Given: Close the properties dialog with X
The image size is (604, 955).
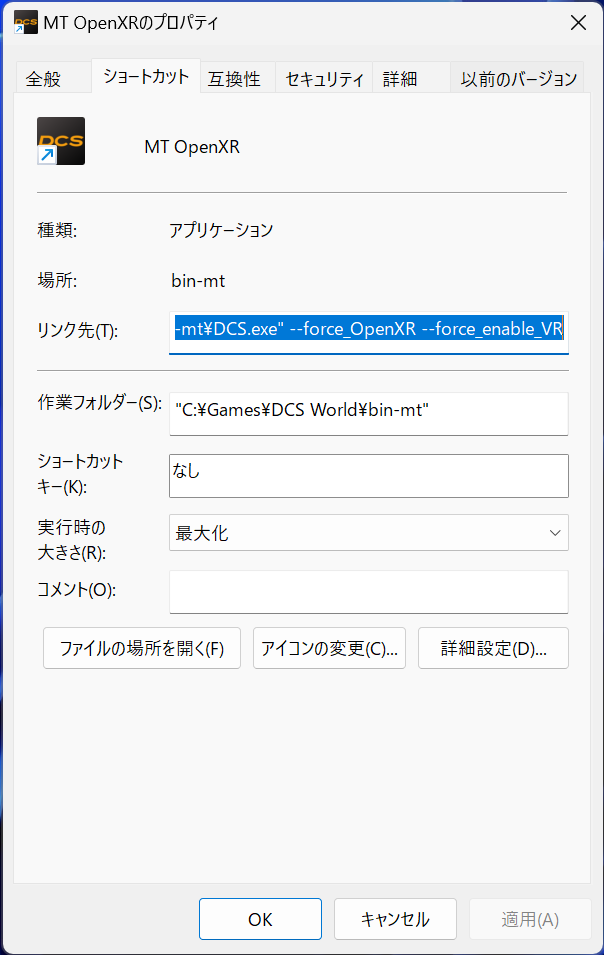Looking at the screenshot, I should pyautogui.click(x=578, y=23).
